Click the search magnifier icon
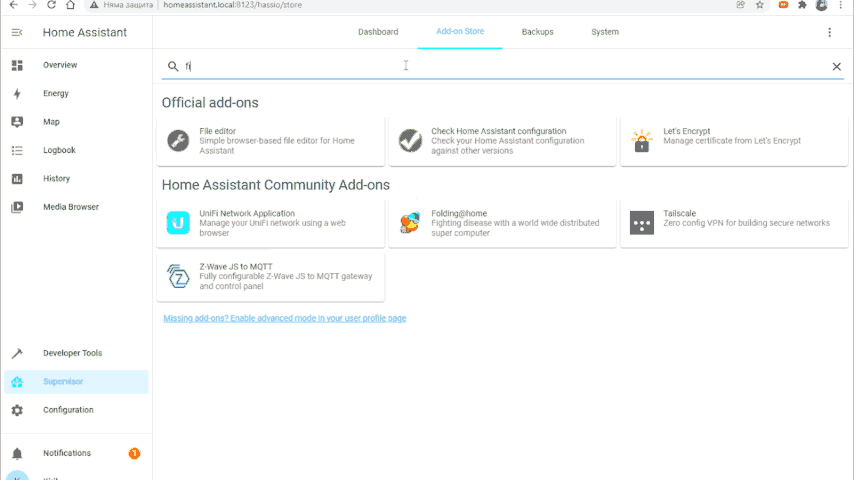Image resolution: width=854 pixels, height=480 pixels. tap(173, 66)
